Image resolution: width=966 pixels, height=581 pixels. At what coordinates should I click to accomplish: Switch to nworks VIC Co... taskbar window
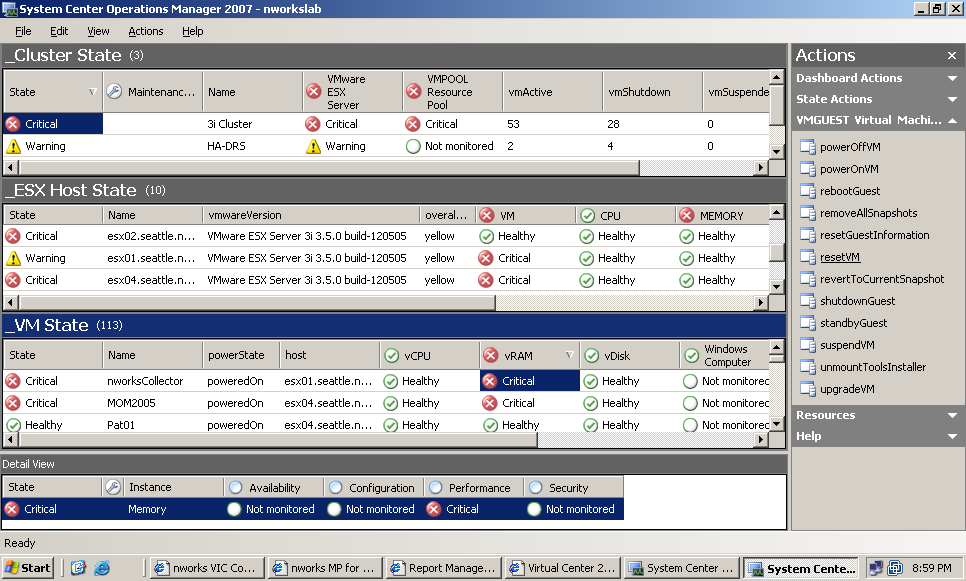208,567
